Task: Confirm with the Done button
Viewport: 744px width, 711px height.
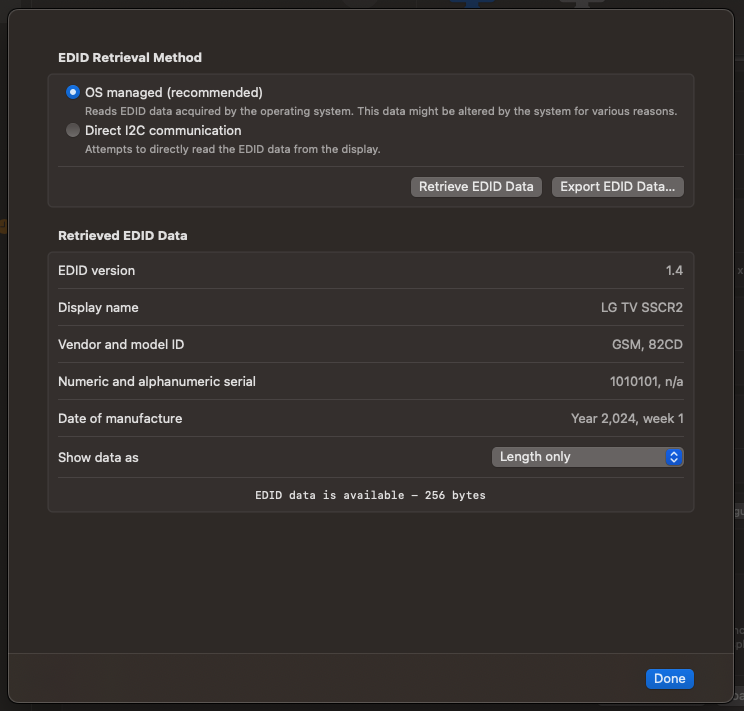Action: [669, 678]
